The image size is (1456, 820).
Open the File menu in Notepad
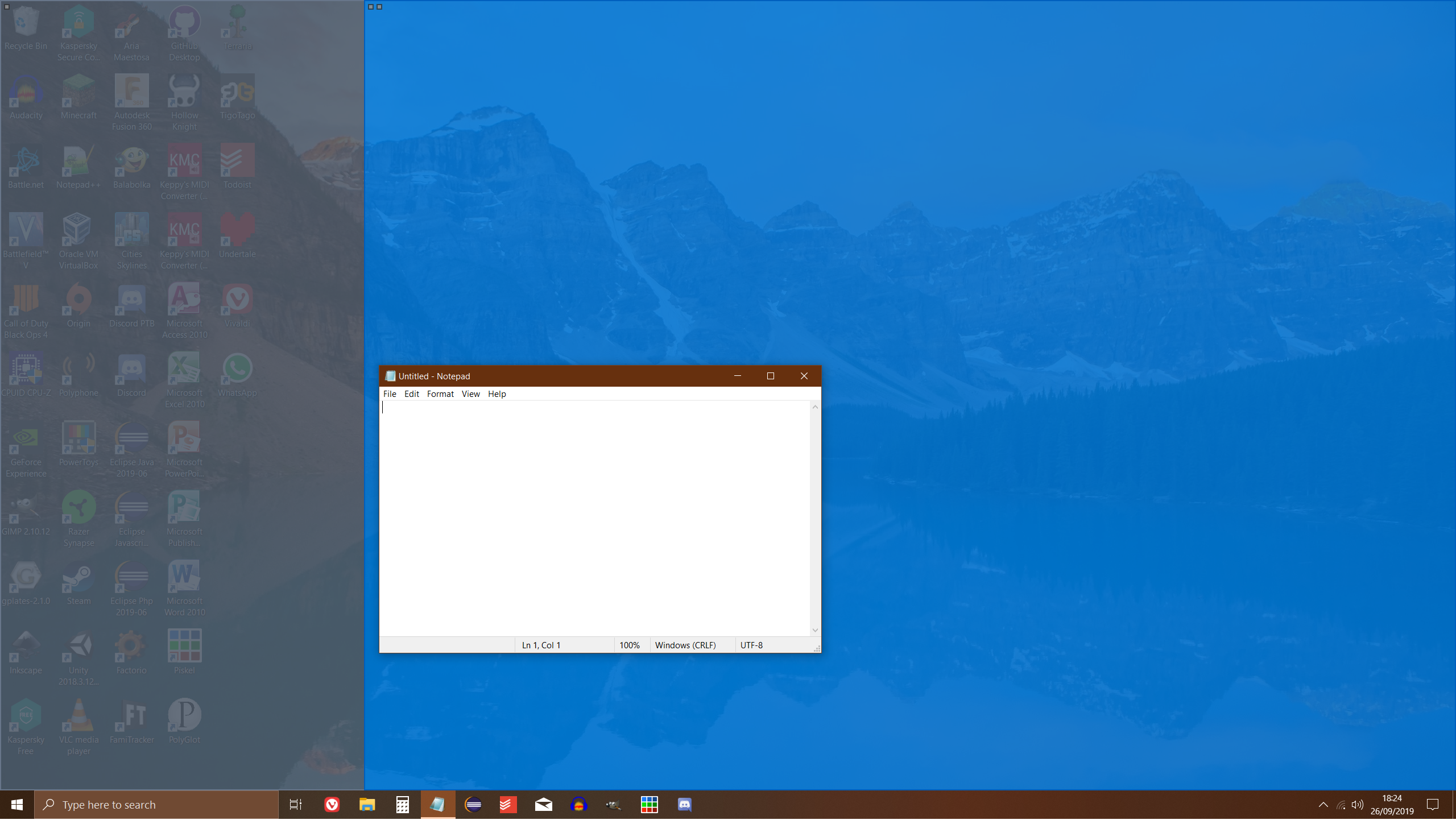pos(390,394)
